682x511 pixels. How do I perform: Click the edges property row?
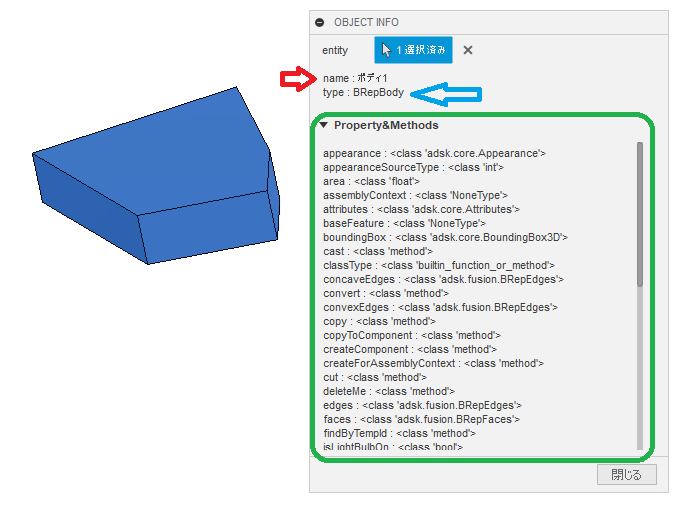422,405
